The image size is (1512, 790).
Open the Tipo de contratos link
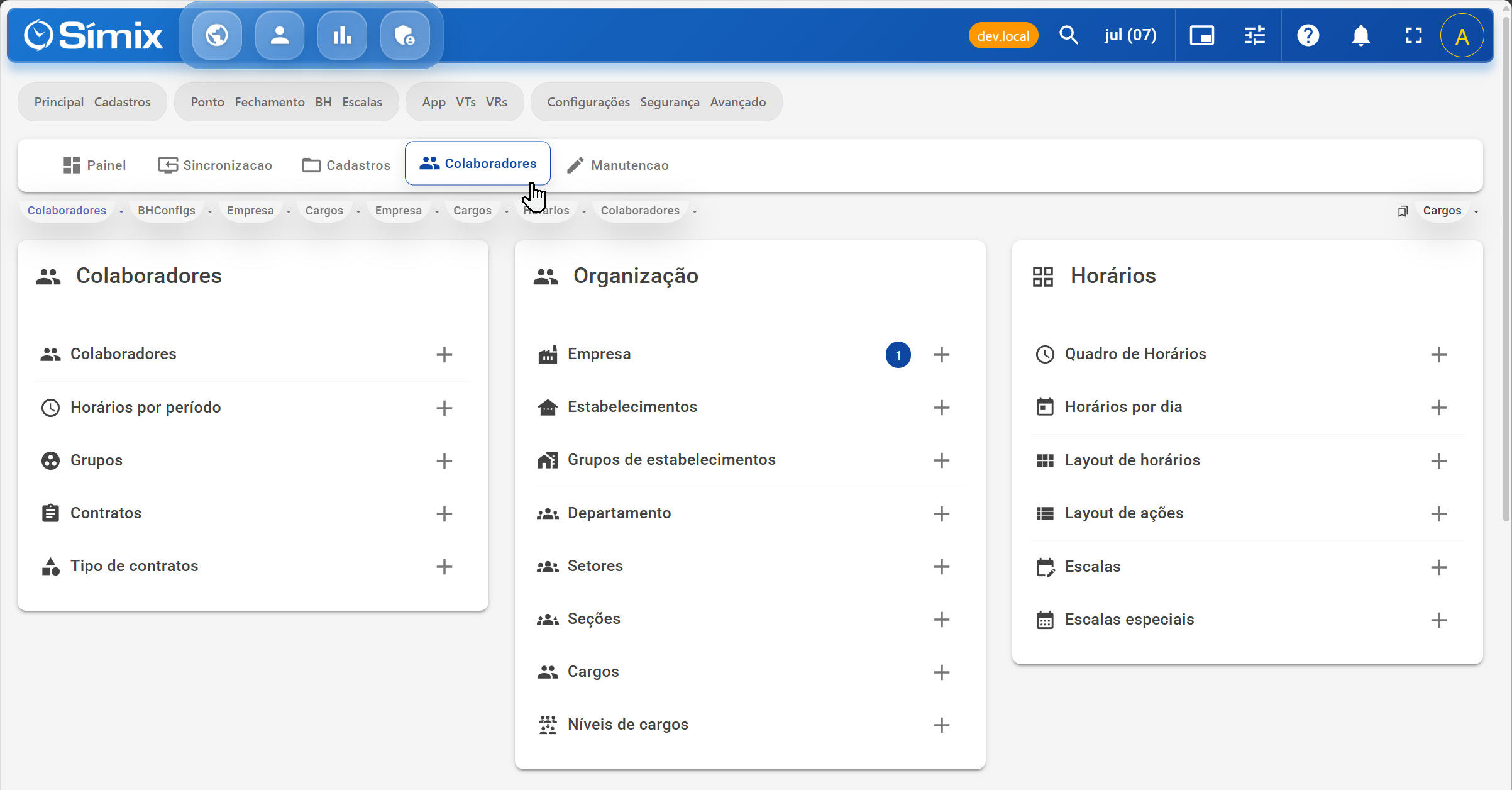(134, 565)
